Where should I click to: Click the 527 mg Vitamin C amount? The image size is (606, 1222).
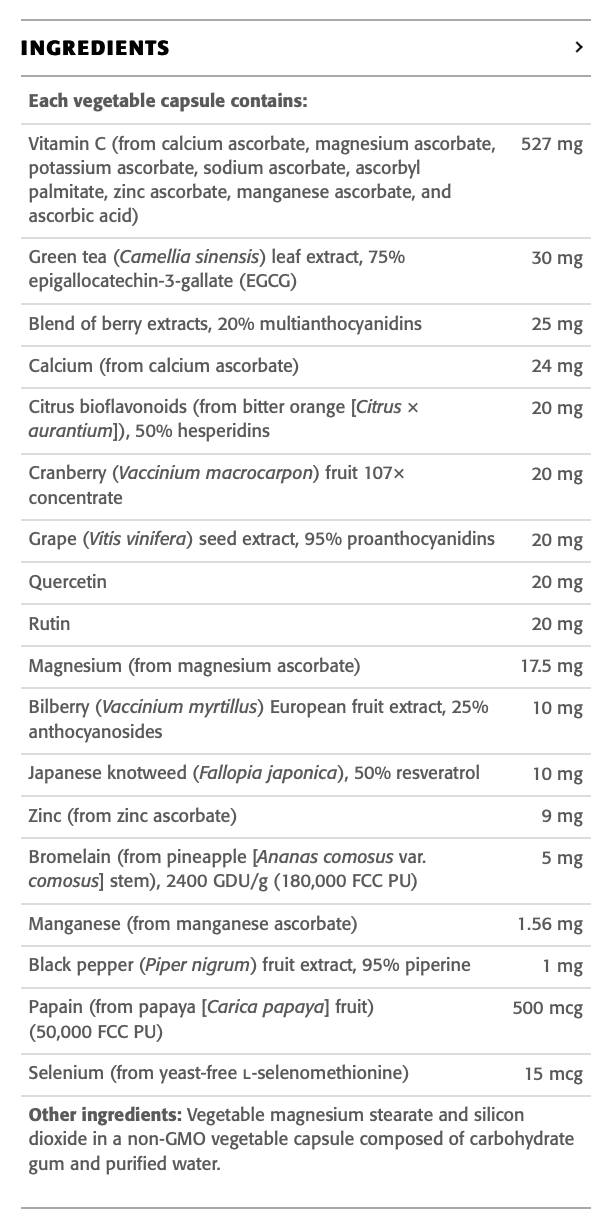(x=551, y=145)
